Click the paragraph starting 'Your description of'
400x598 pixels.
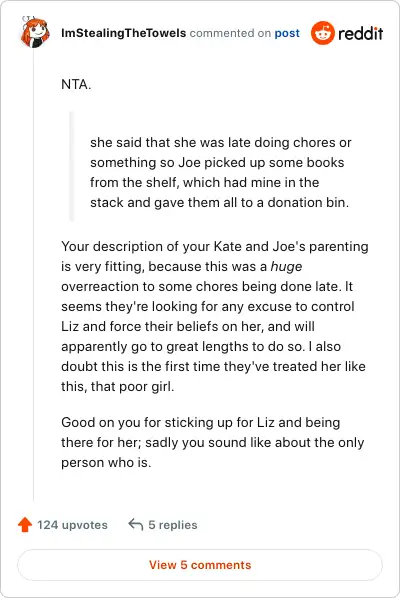(215, 316)
